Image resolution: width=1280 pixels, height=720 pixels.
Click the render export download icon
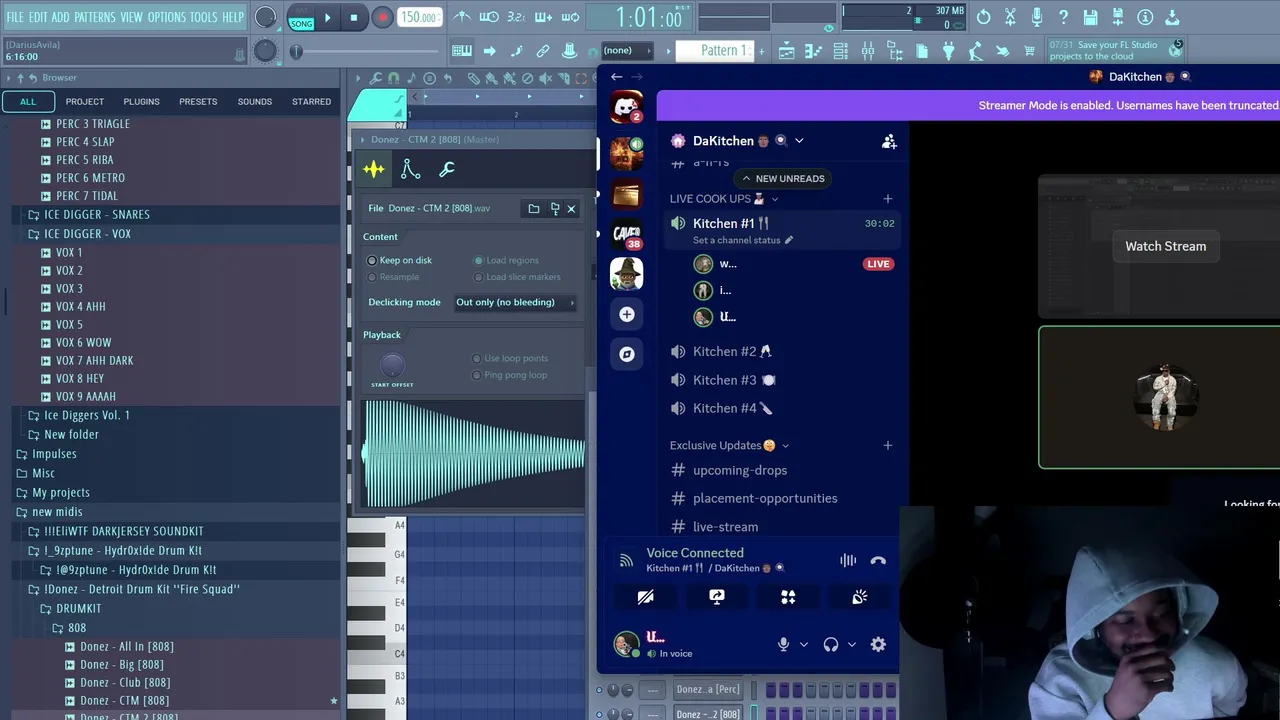1172,17
